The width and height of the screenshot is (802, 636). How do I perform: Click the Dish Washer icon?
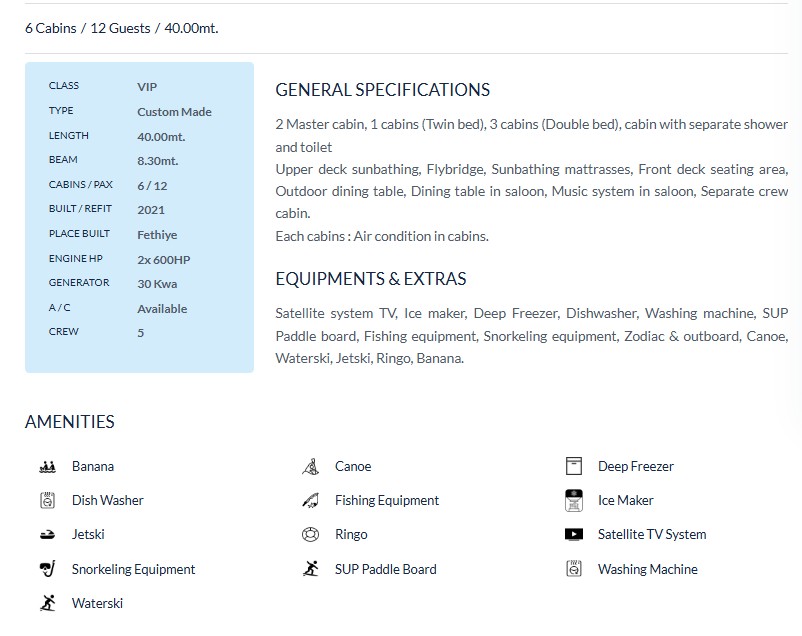coord(47,501)
